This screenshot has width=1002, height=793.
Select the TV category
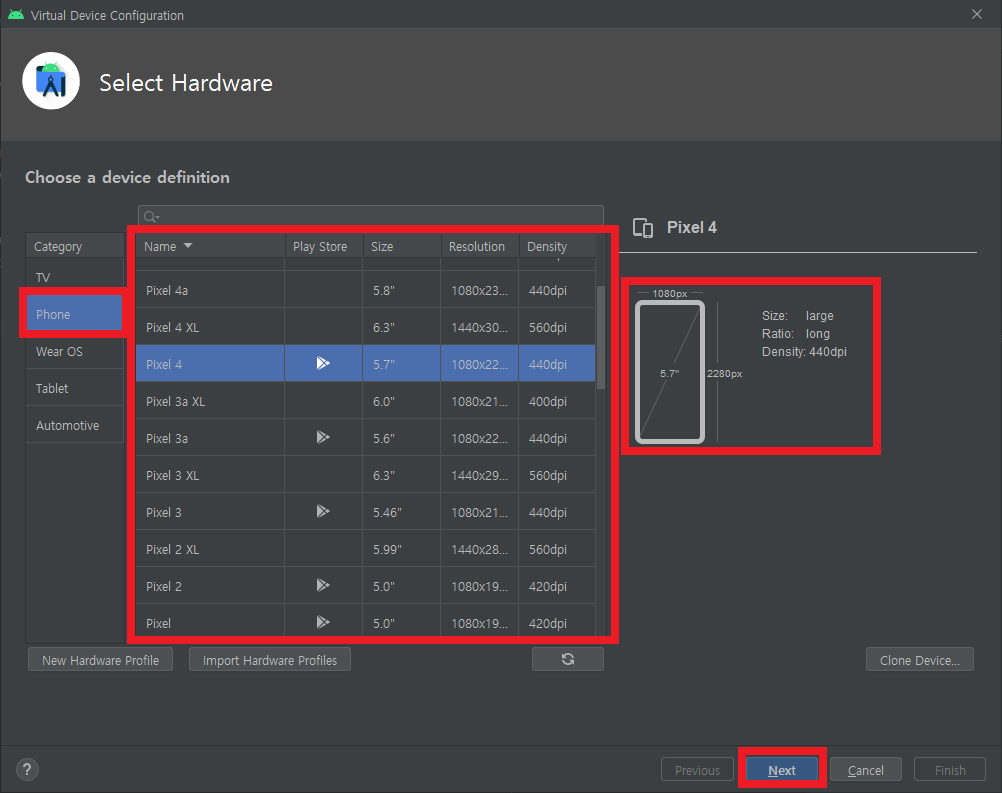click(x=75, y=277)
